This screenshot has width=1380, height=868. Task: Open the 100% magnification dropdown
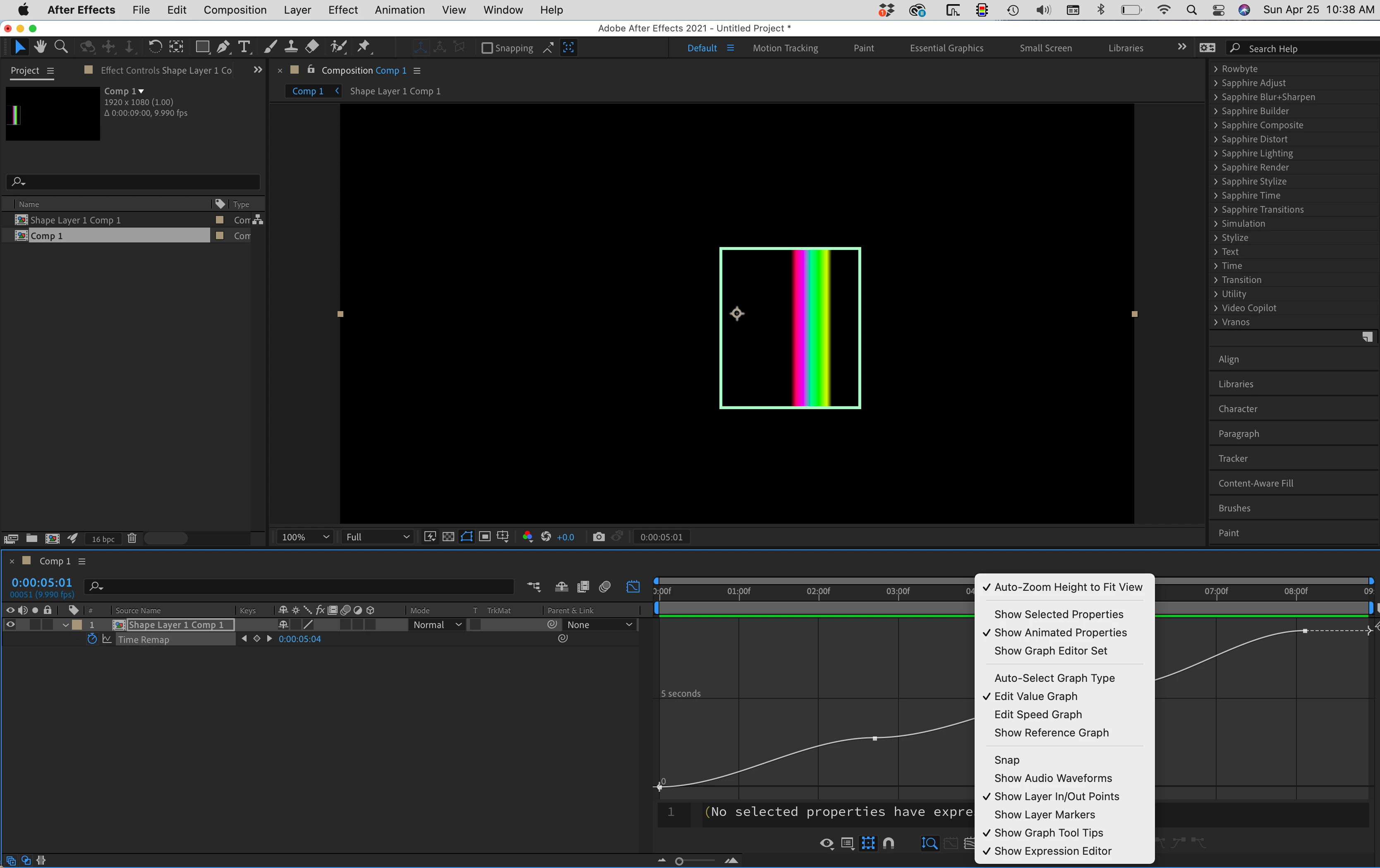click(305, 537)
